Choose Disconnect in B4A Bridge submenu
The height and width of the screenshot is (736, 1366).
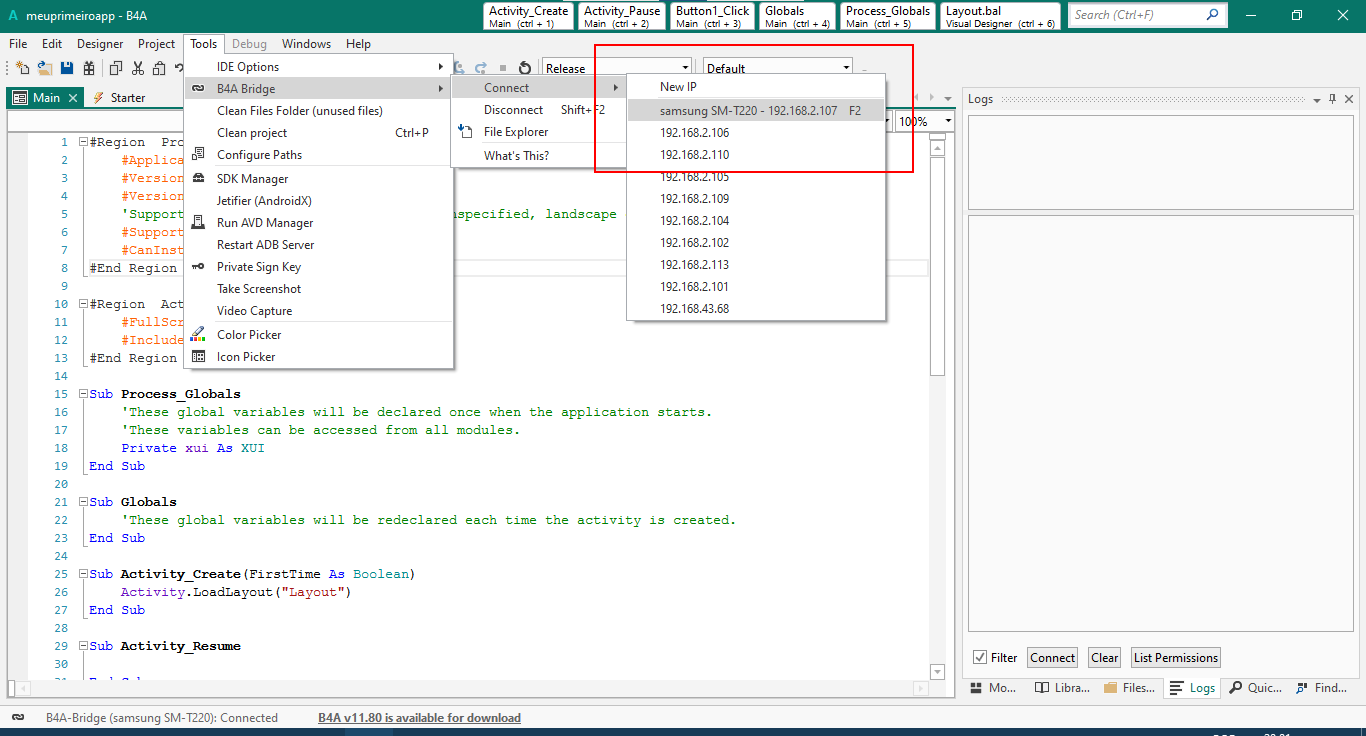(x=538, y=110)
